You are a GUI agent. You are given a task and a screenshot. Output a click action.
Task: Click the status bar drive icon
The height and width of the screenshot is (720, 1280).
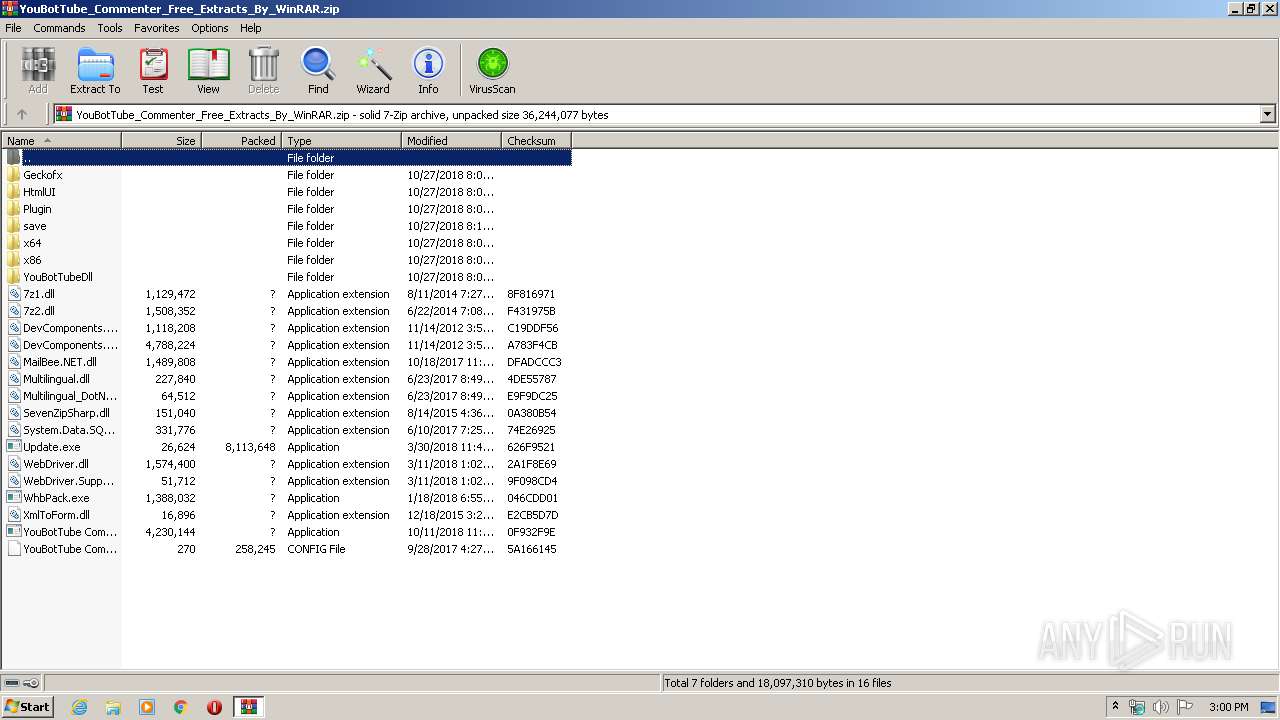(12, 683)
